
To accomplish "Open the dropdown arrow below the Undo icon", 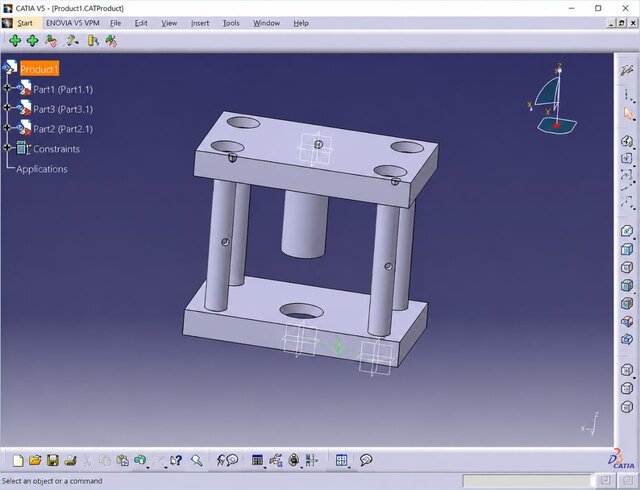I will click(x=165, y=466).
